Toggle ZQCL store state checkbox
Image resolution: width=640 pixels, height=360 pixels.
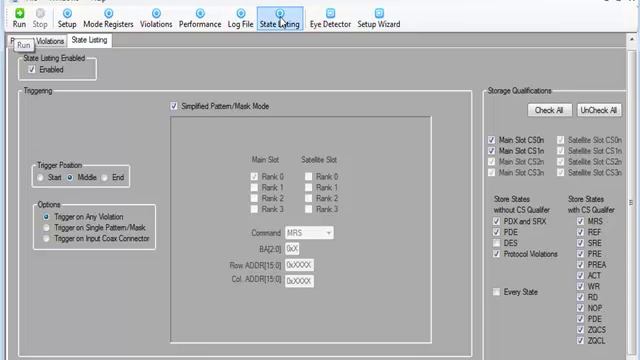(580, 340)
